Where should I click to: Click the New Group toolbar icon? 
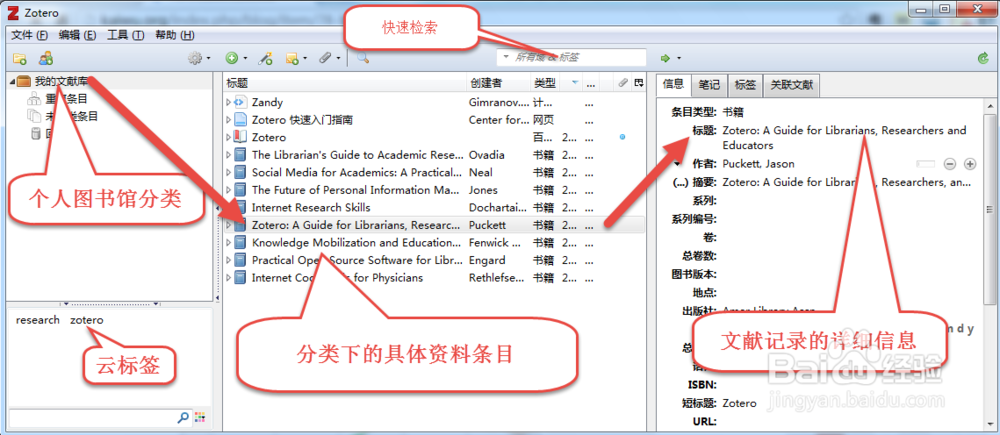tap(45, 59)
